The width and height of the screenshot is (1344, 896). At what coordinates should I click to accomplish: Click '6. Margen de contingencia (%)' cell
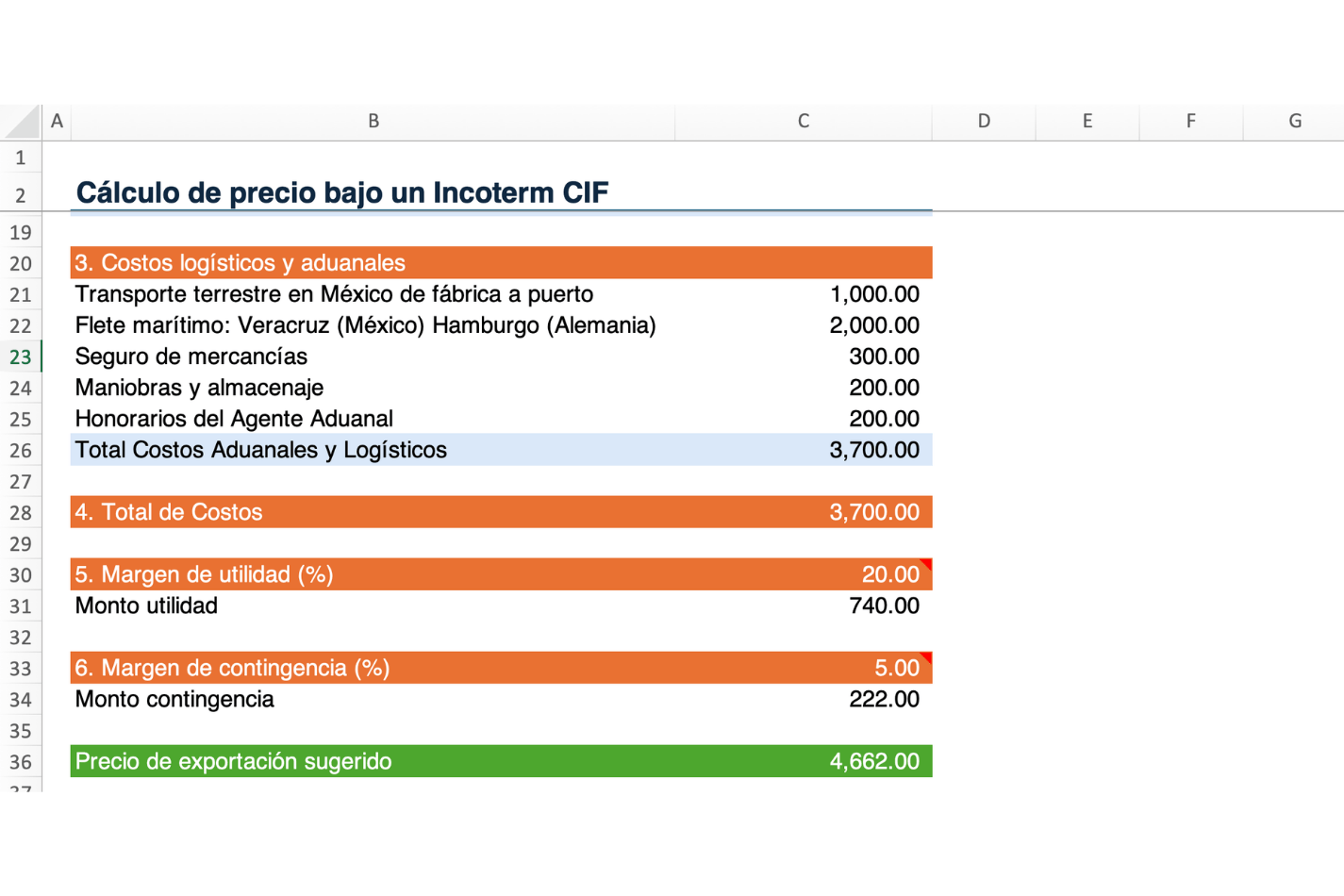click(x=373, y=668)
